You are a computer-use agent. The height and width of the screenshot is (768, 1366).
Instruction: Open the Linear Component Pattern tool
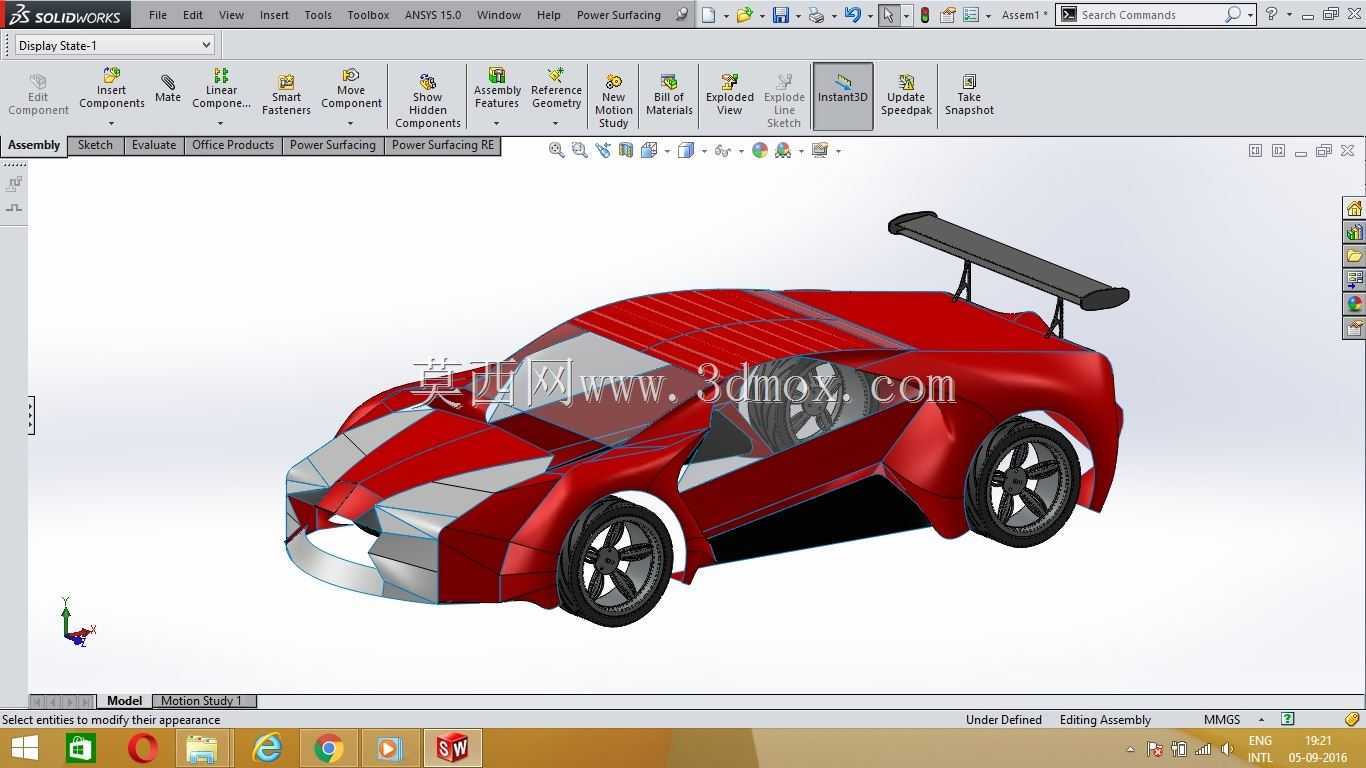pos(221,90)
